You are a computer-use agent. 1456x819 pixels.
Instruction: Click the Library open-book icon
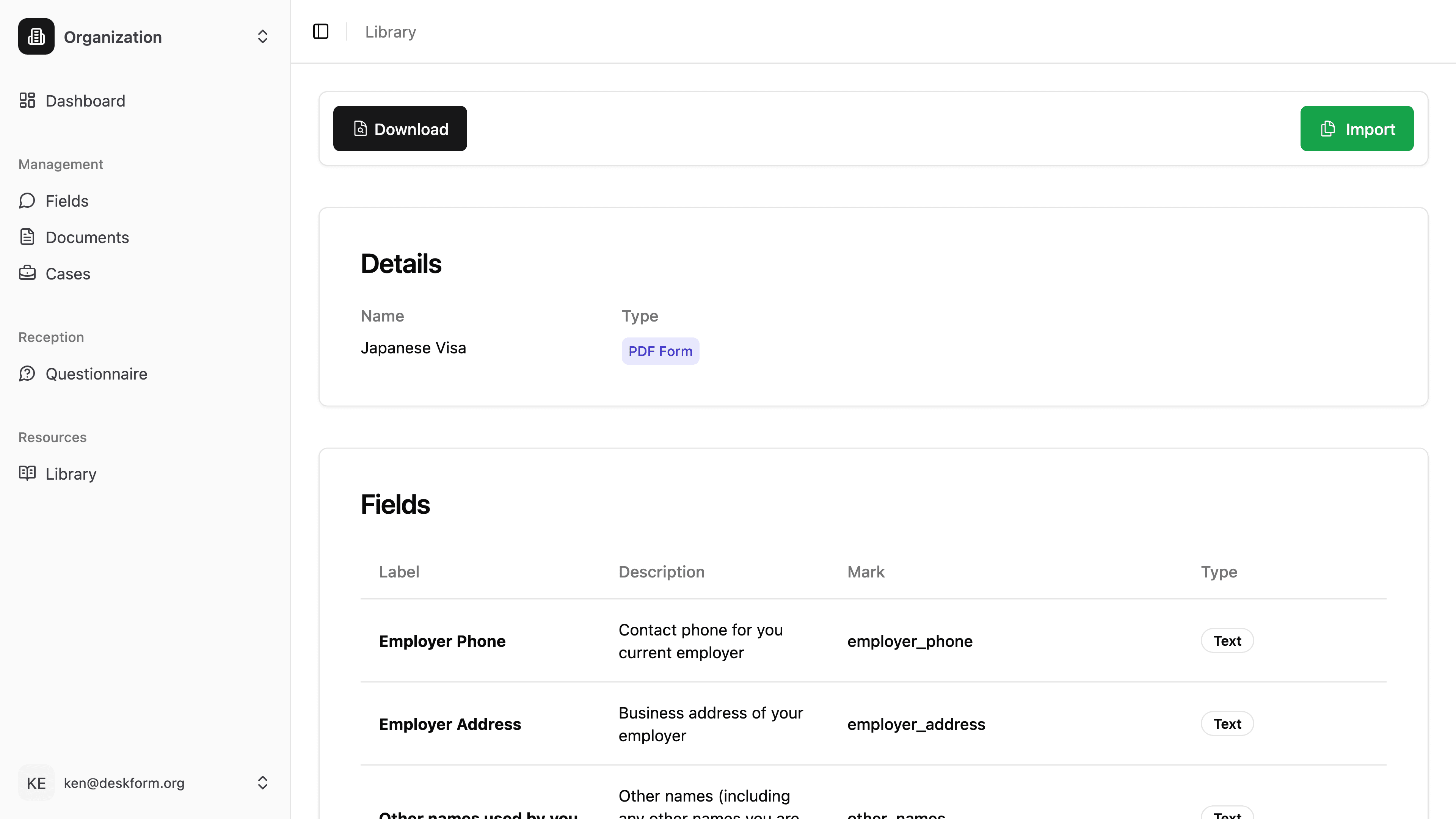pyautogui.click(x=27, y=474)
